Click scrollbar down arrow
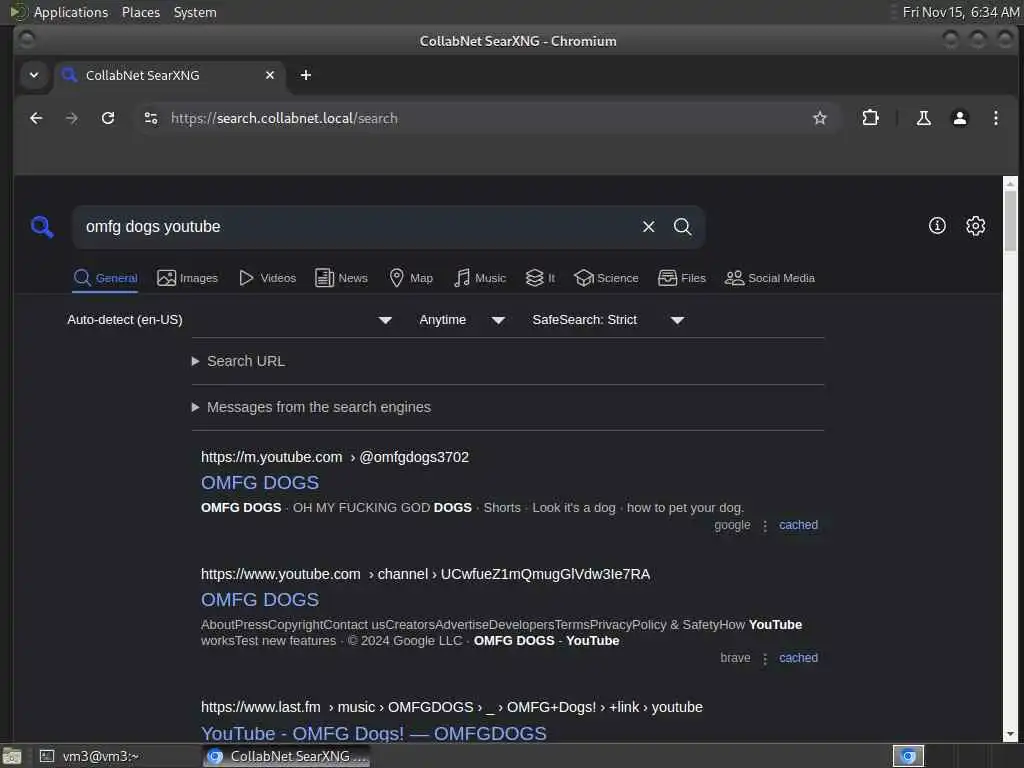The height and width of the screenshot is (768, 1024). [x=1010, y=734]
